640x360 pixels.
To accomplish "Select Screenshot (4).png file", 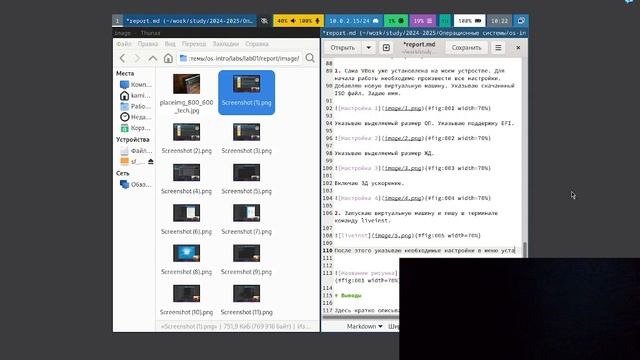I will pos(187,179).
